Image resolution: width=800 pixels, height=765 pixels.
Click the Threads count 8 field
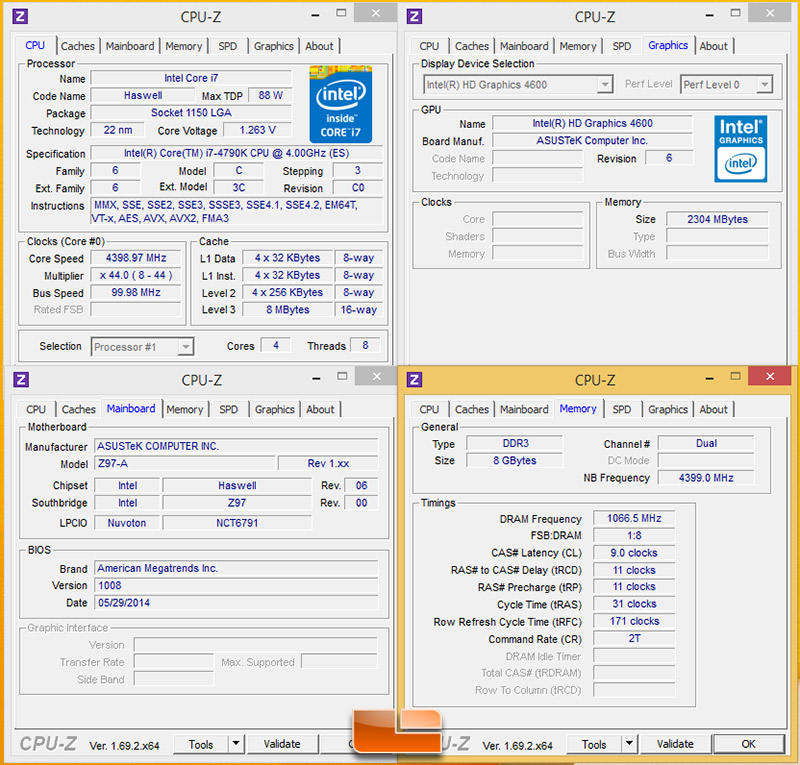coord(365,346)
